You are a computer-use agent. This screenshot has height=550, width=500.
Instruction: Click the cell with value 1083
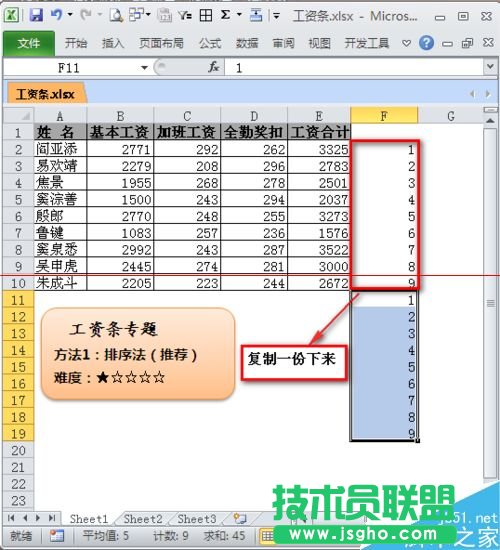pyautogui.click(x=120, y=233)
